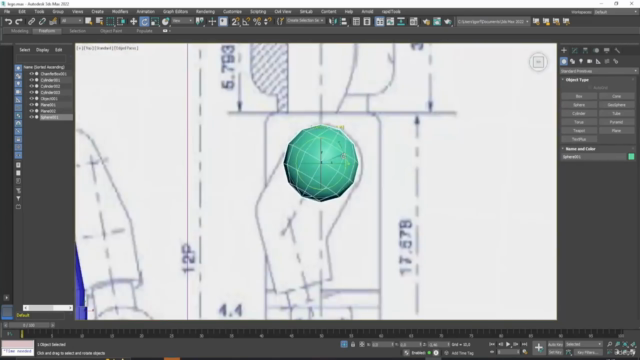Activate the Select and Move tool
Image resolution: width=640 pixels, height=360 pixels.
point(133,22)
